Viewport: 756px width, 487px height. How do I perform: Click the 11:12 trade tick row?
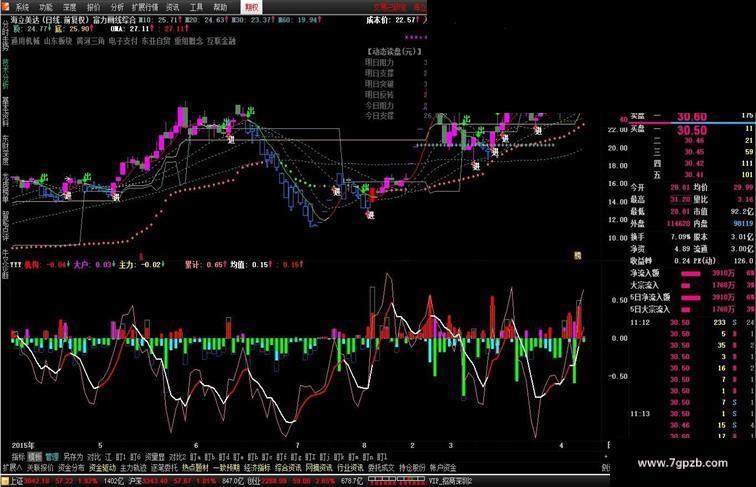692,323
